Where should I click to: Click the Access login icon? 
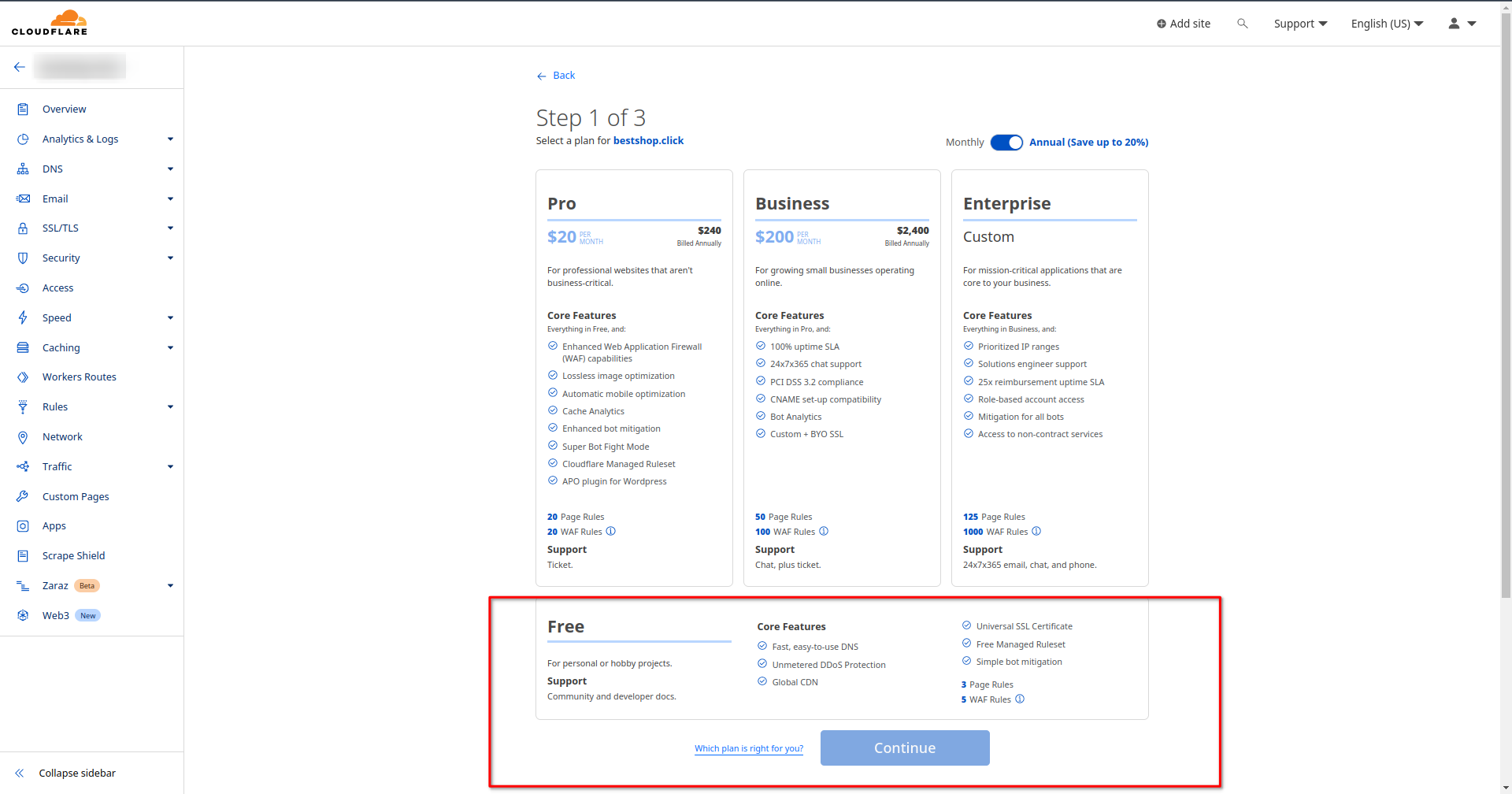coord(23,288)
